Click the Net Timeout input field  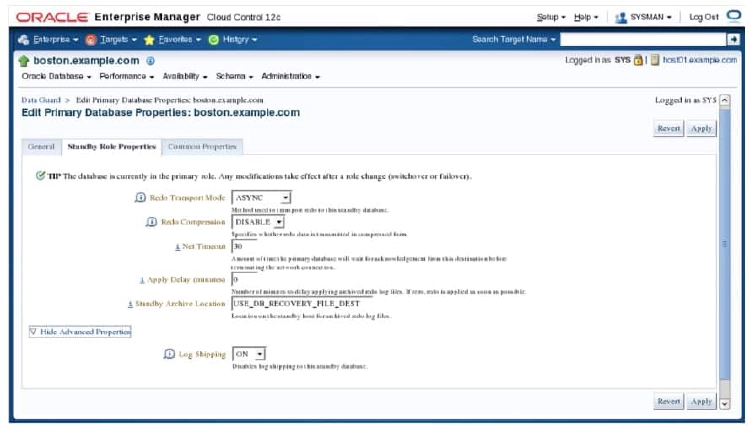[244, 246]
